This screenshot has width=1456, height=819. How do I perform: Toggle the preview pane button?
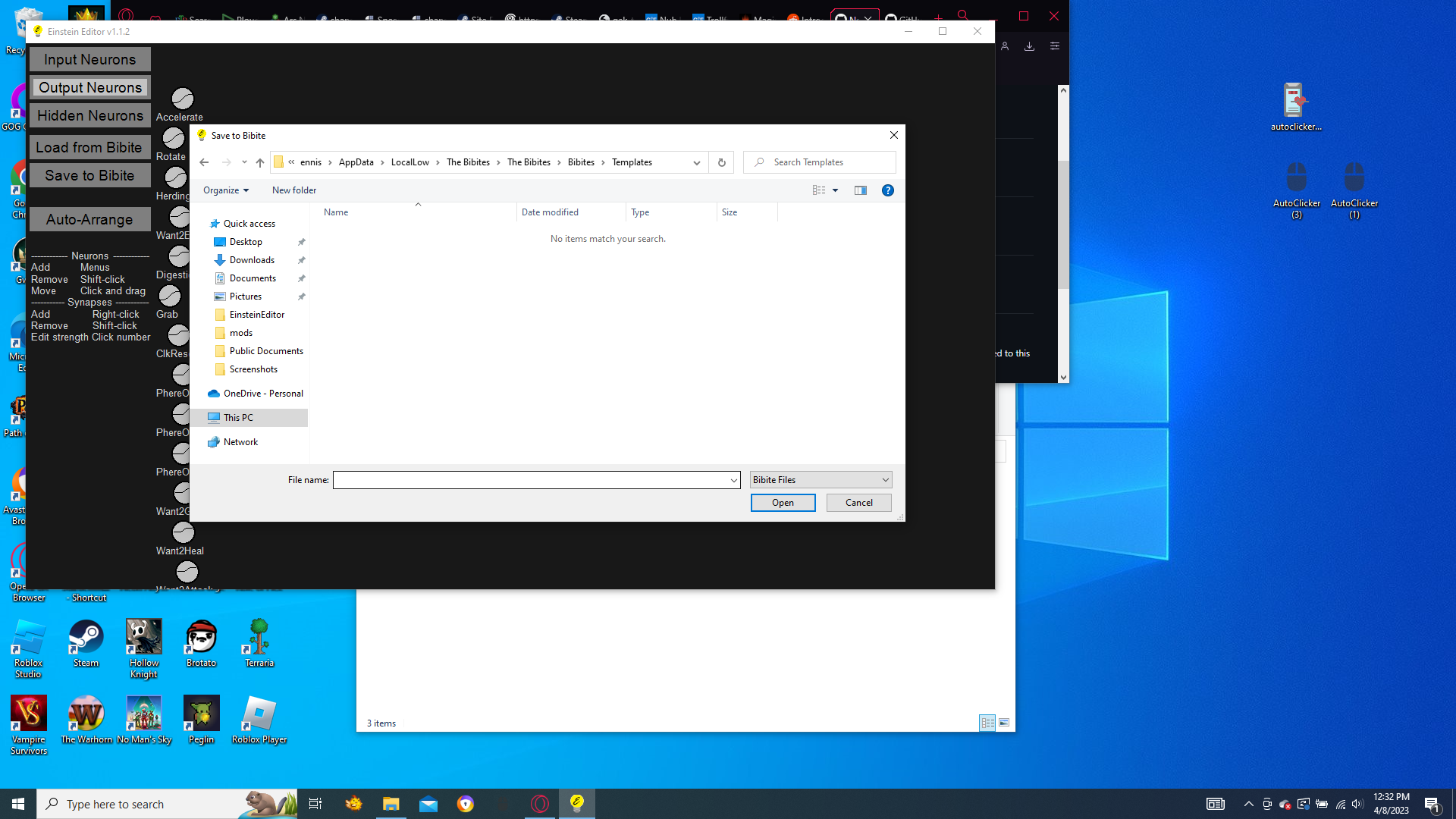click(x=861, y=190)
